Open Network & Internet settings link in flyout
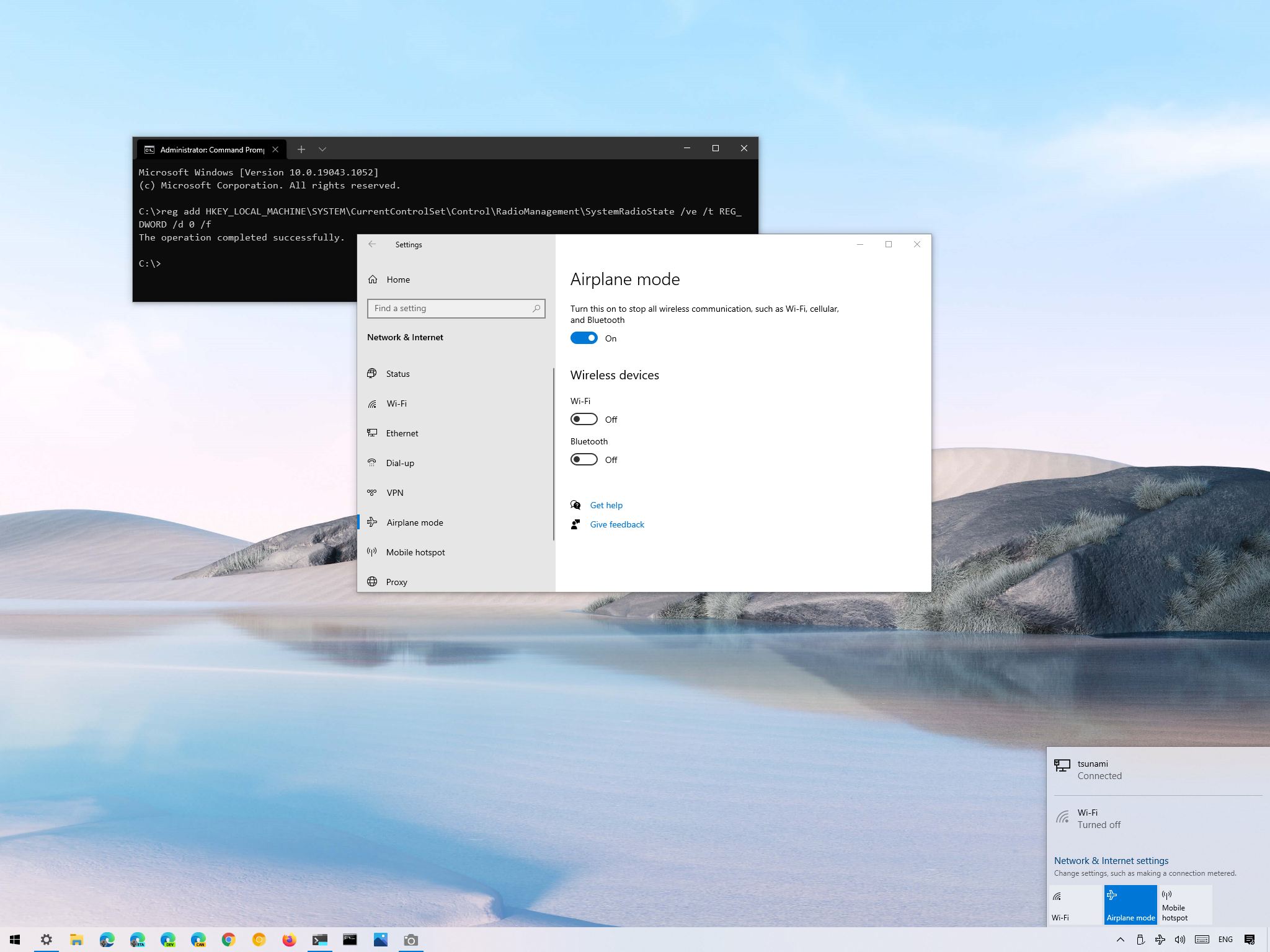The image size is (1270, 952). pyautogui.click(x=1111, y=860)
